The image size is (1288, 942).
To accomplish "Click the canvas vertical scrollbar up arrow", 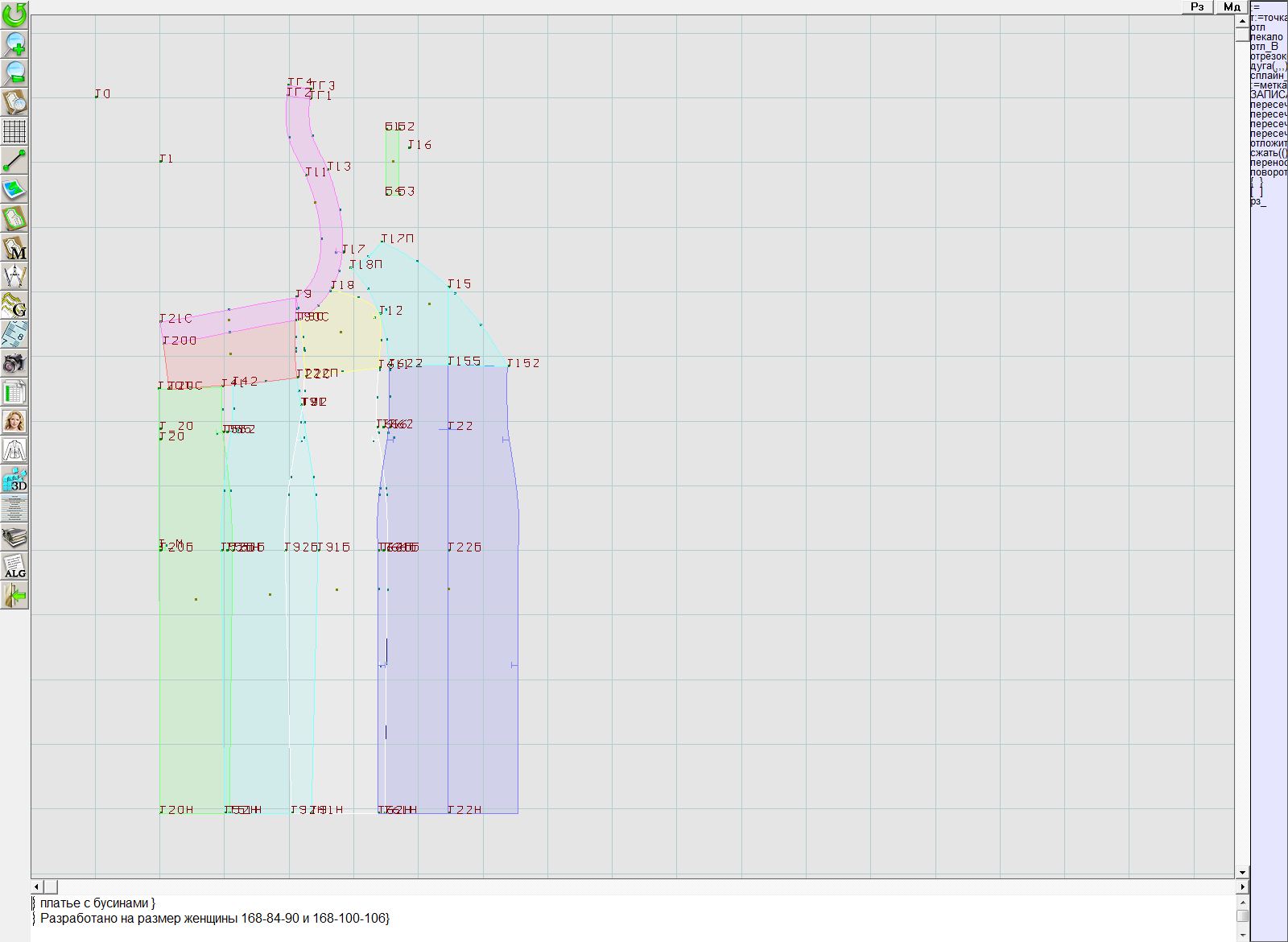I will [x=1242, y=21].
